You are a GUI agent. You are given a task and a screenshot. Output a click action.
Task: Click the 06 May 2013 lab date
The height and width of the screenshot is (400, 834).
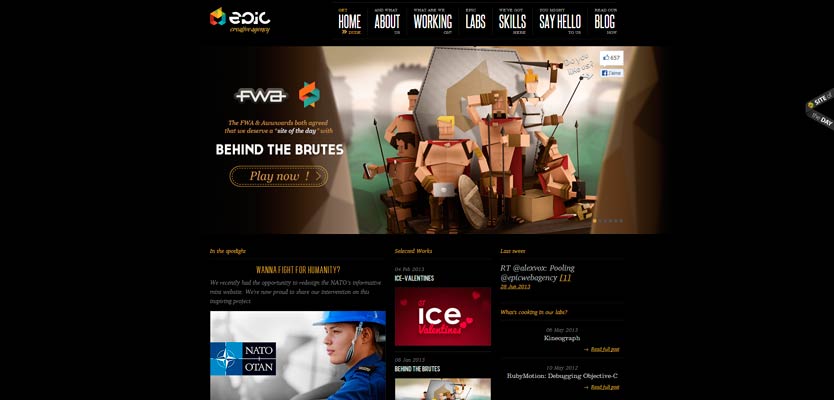point(562,330)
